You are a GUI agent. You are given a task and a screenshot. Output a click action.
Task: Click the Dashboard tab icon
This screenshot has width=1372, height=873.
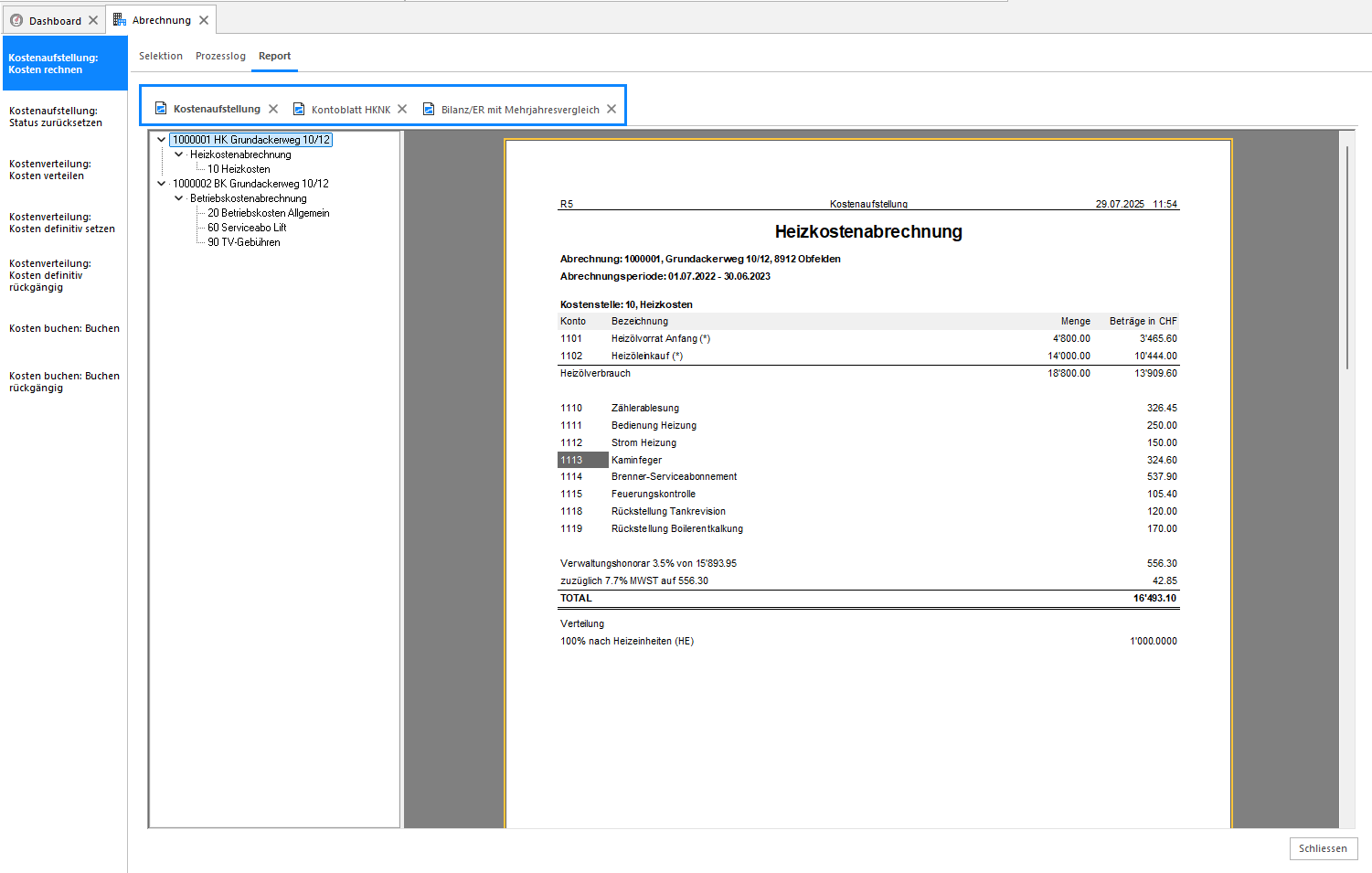pos(16,20)
